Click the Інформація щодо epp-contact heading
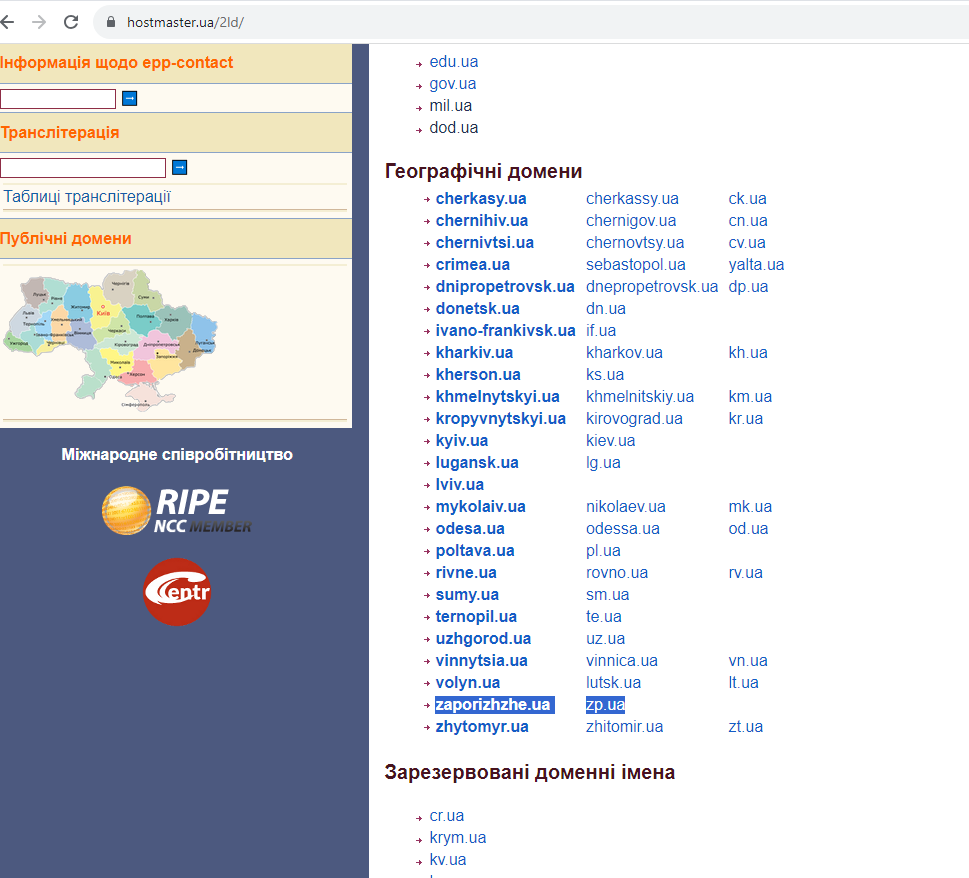The image size is (969, 878). coord(116,62)
